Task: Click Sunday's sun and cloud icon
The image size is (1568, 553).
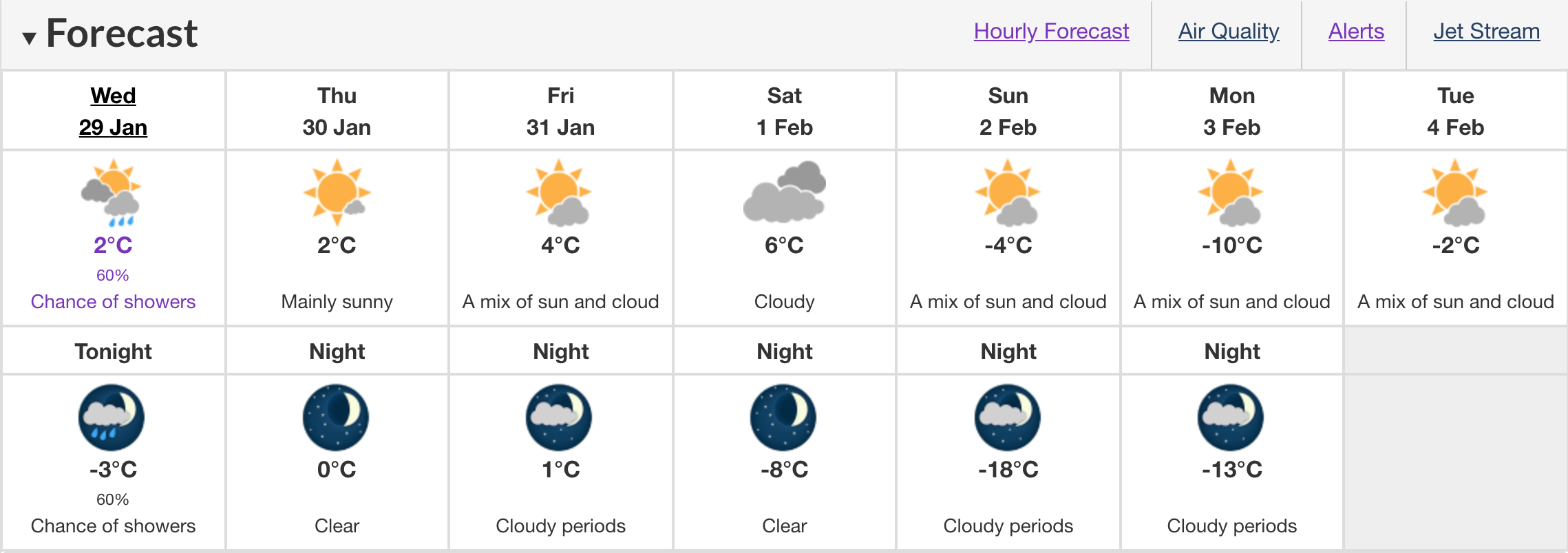Action: point(1008,193)
